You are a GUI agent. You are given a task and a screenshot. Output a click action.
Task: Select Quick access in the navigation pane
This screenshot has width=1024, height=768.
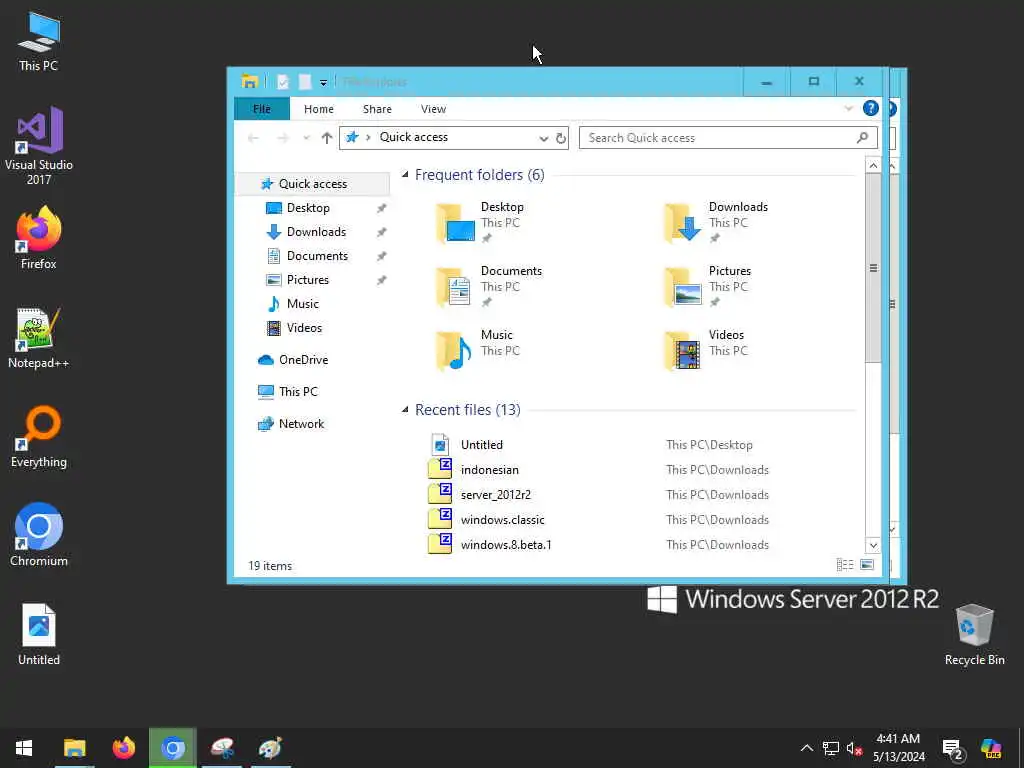click(x=313, y=184)
